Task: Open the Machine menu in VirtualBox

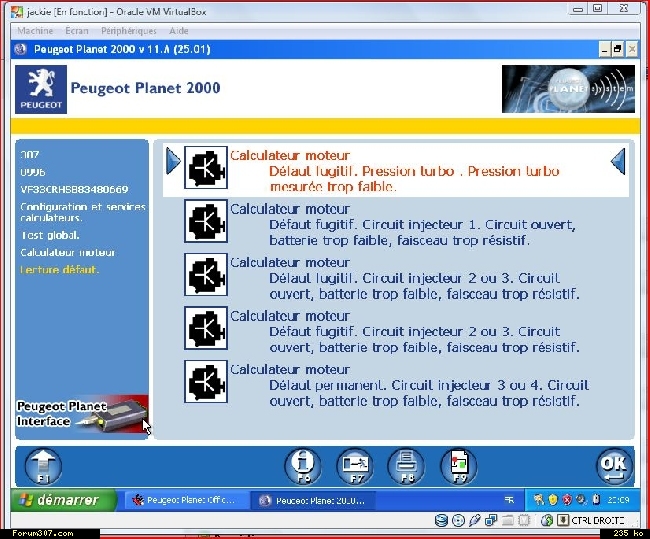Action: click(x=35, y=31)
